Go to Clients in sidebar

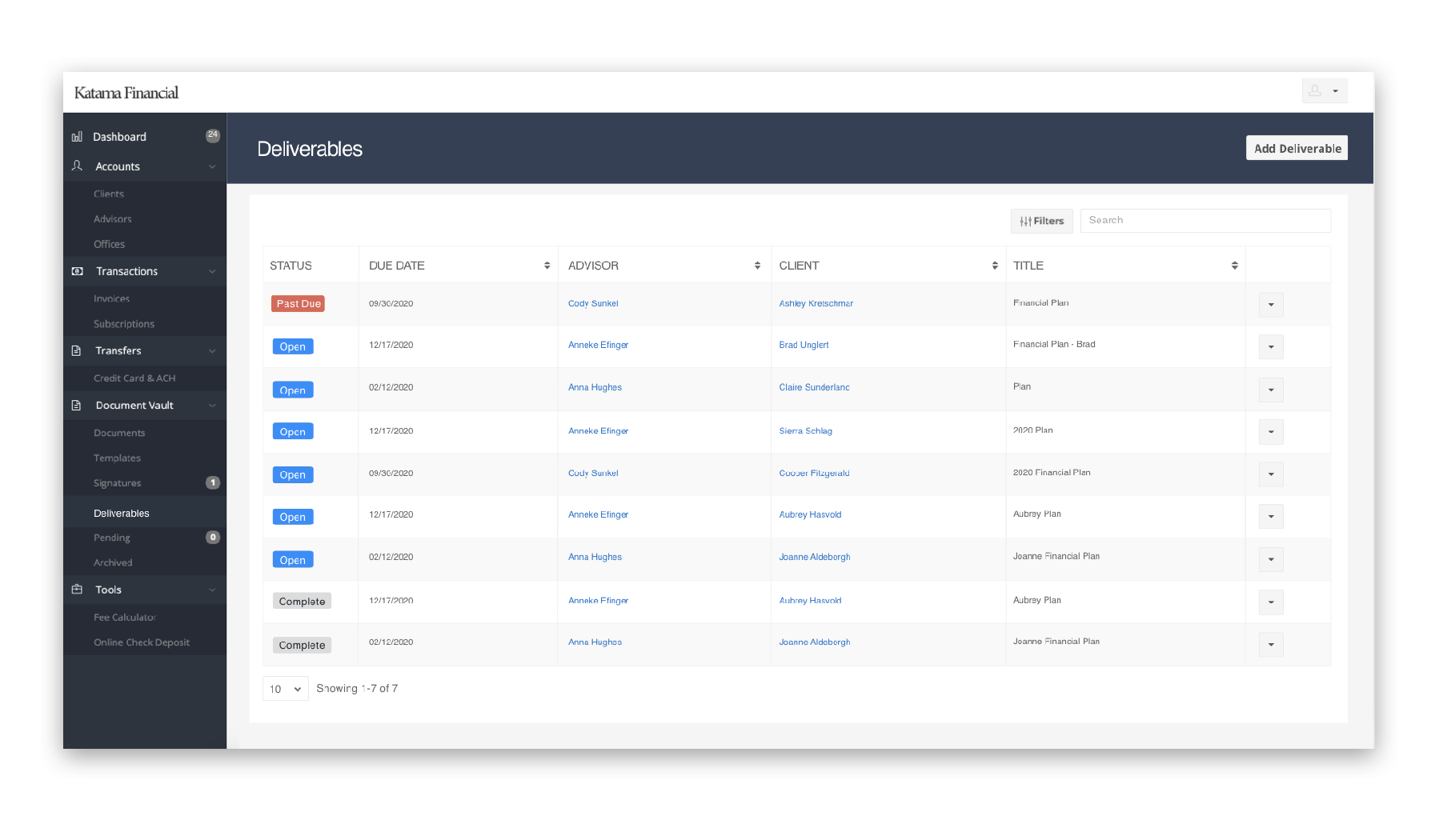(109, 194)
